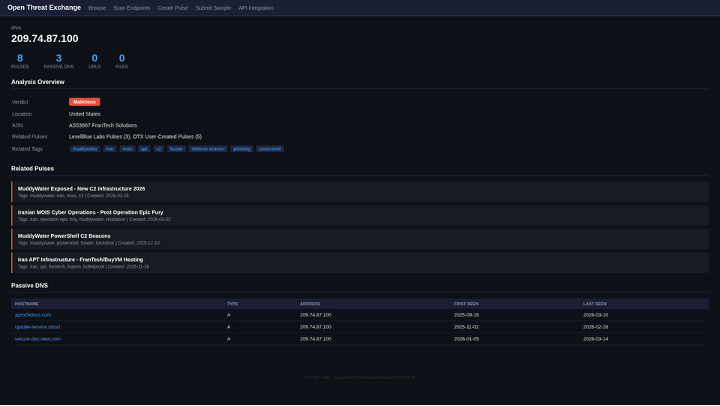The height and width of the screenshot is (406, 720).
Task: Open API Integration page
Action: [x=256, y=7]
